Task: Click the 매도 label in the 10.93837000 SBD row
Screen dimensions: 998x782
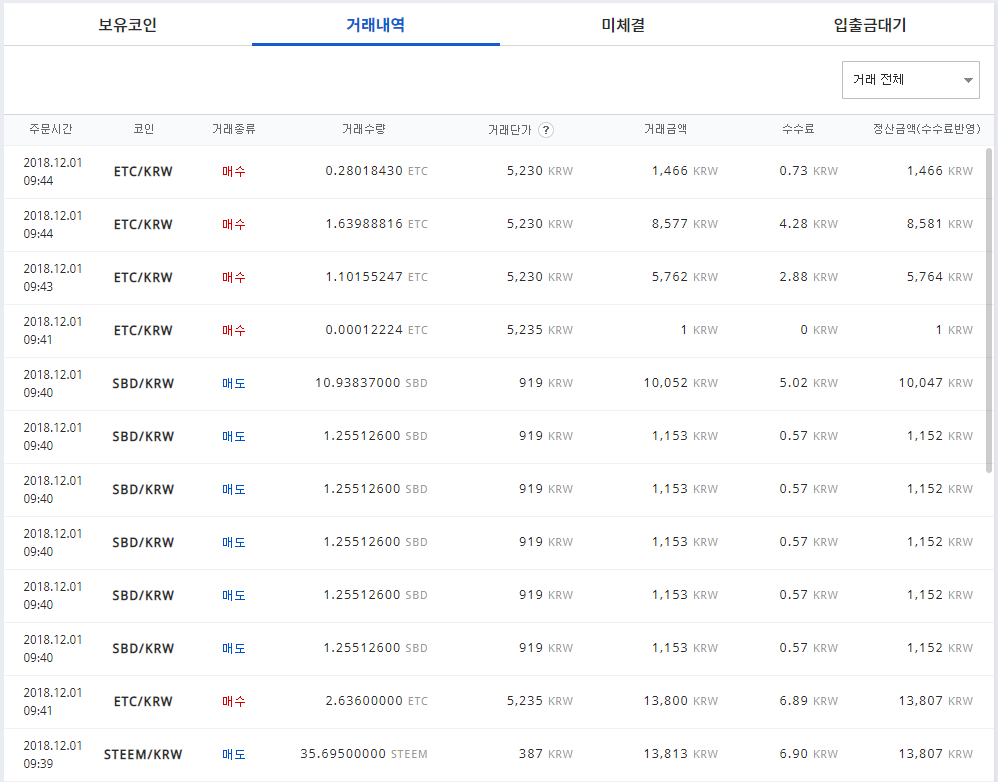Action: [x=234, y=384]
